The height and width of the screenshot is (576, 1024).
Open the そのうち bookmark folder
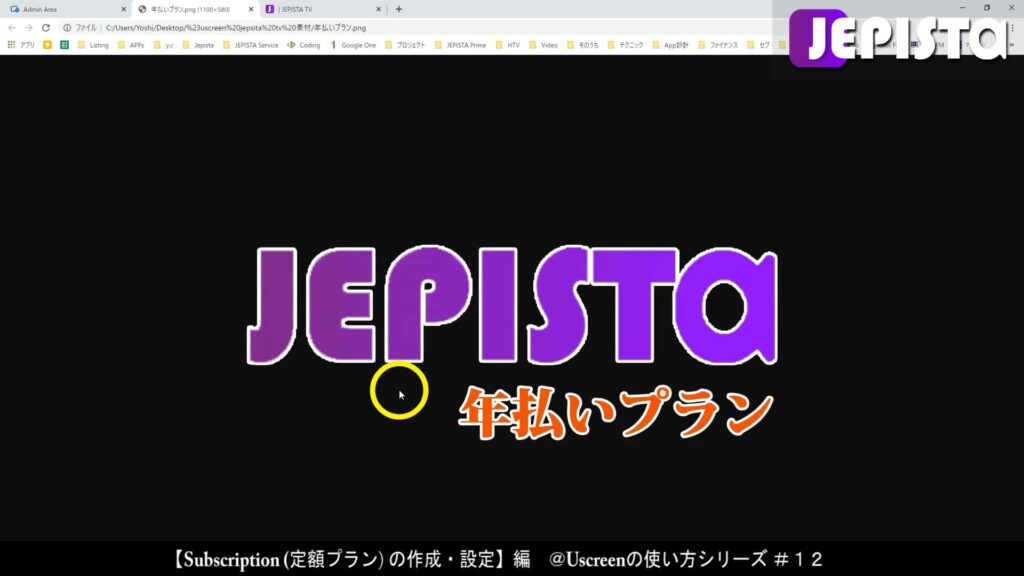[x=583, y=45]
